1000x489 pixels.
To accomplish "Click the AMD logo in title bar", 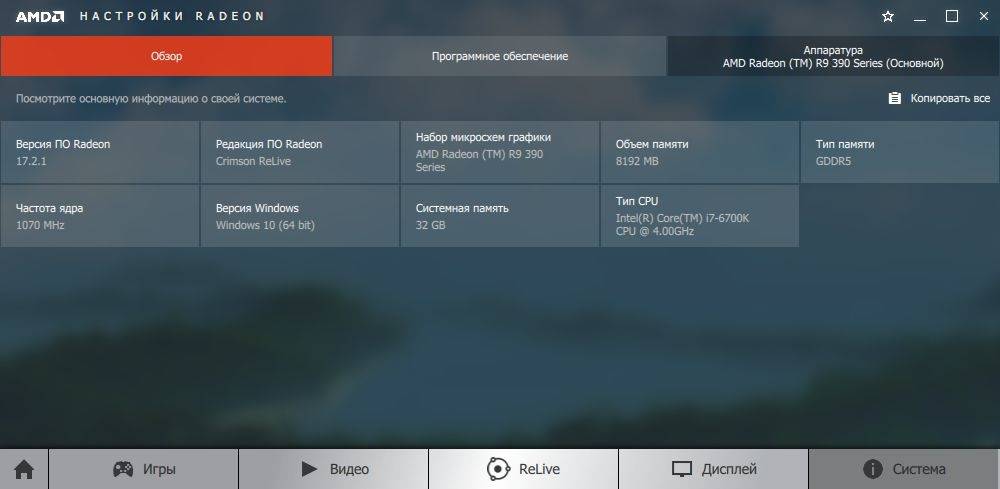I will pos(40,17).
